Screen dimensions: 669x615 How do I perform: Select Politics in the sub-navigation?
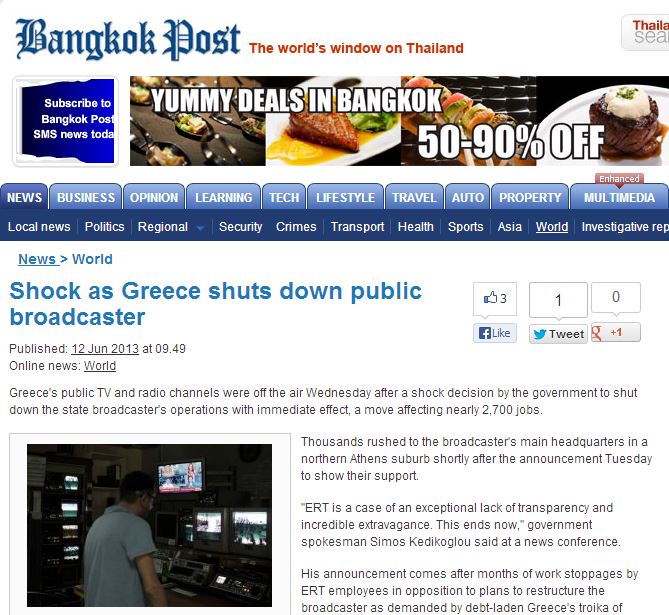105,227
